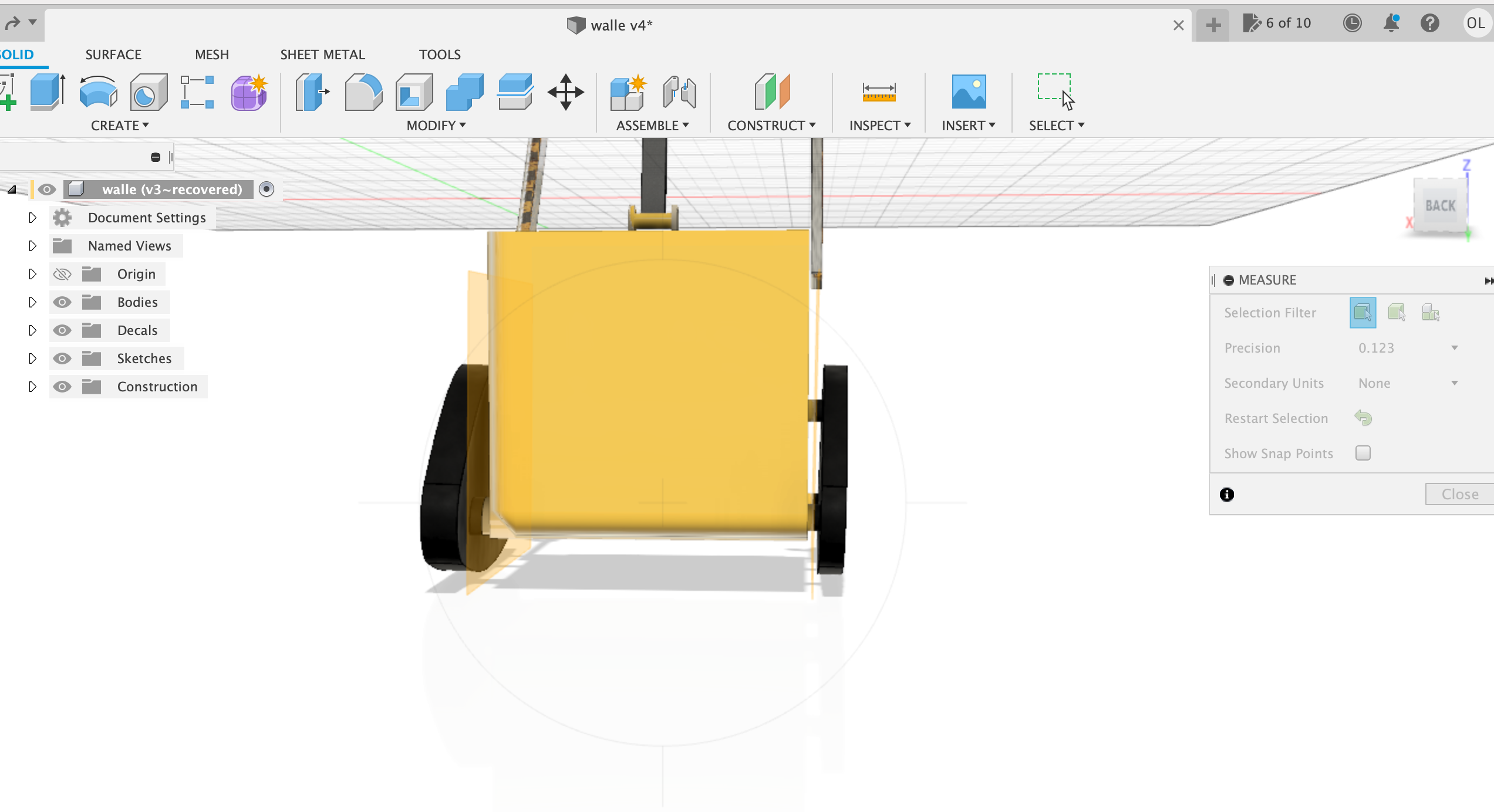
Task: Toggle the Show Snap Points checkbox
Action: click(1364, 453)
